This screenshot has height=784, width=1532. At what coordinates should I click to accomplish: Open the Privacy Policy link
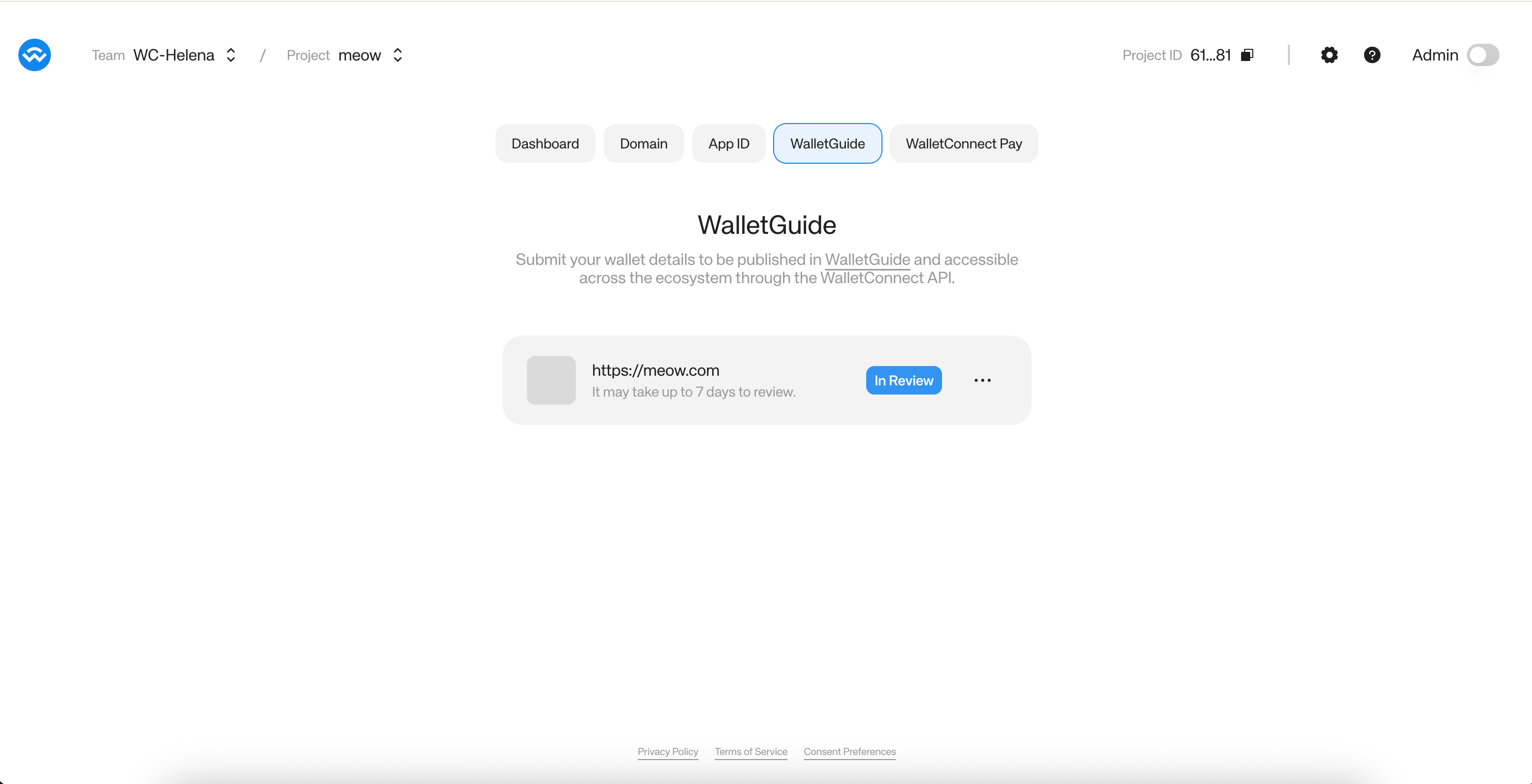point(668,751)
